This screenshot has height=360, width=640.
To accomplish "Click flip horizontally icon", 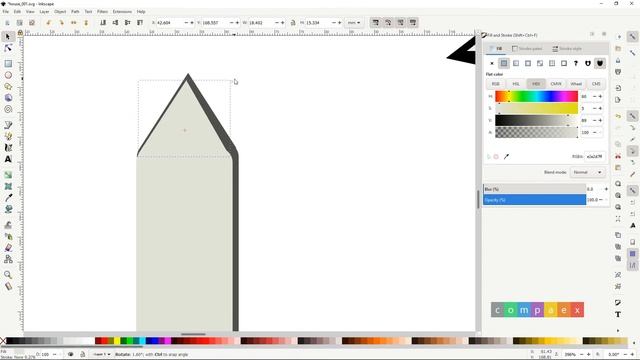I will pyautogui.click(x=74, y=23).
